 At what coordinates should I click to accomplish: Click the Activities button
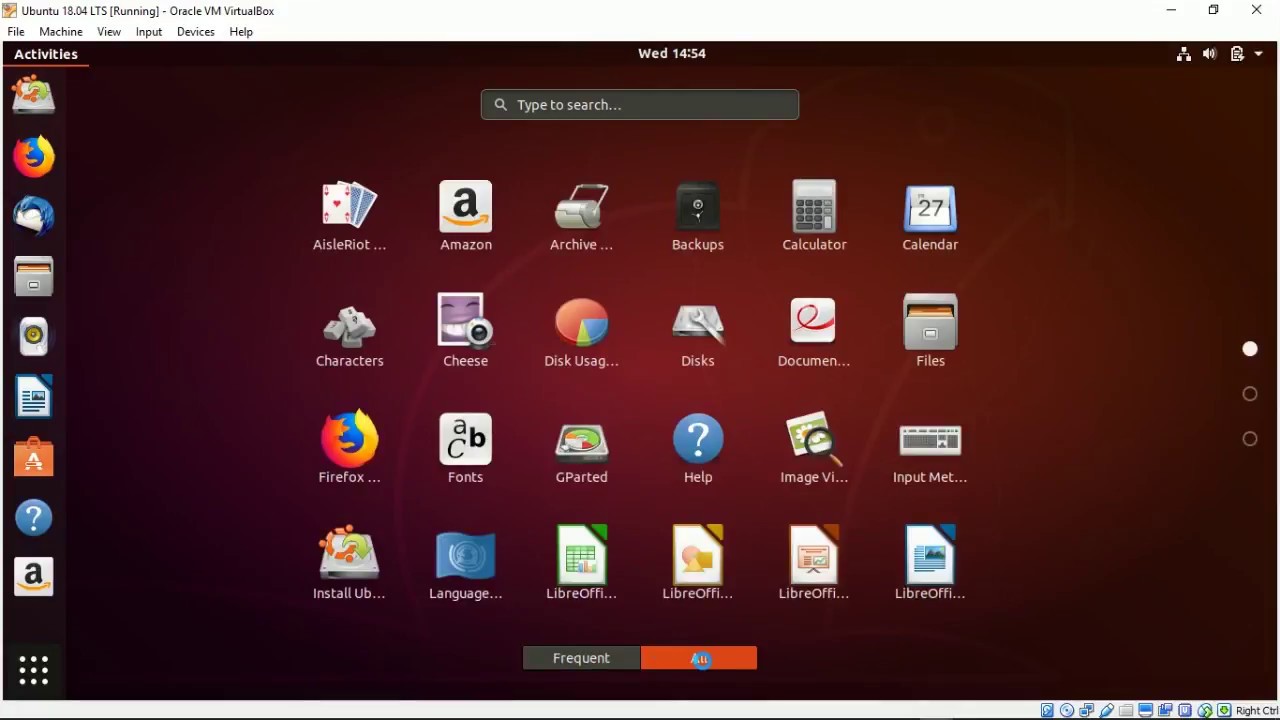[x=46, y=54]
